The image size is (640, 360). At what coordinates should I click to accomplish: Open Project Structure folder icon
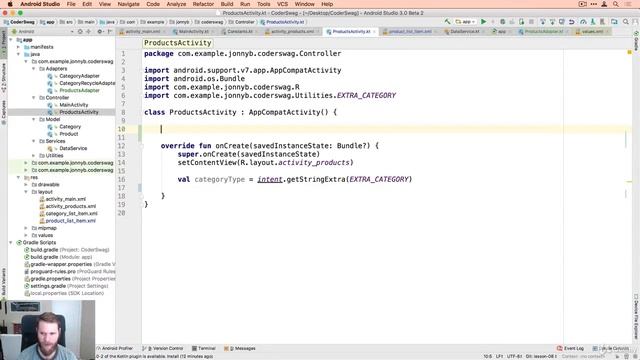pyautogui.click(x=614, y=22)
